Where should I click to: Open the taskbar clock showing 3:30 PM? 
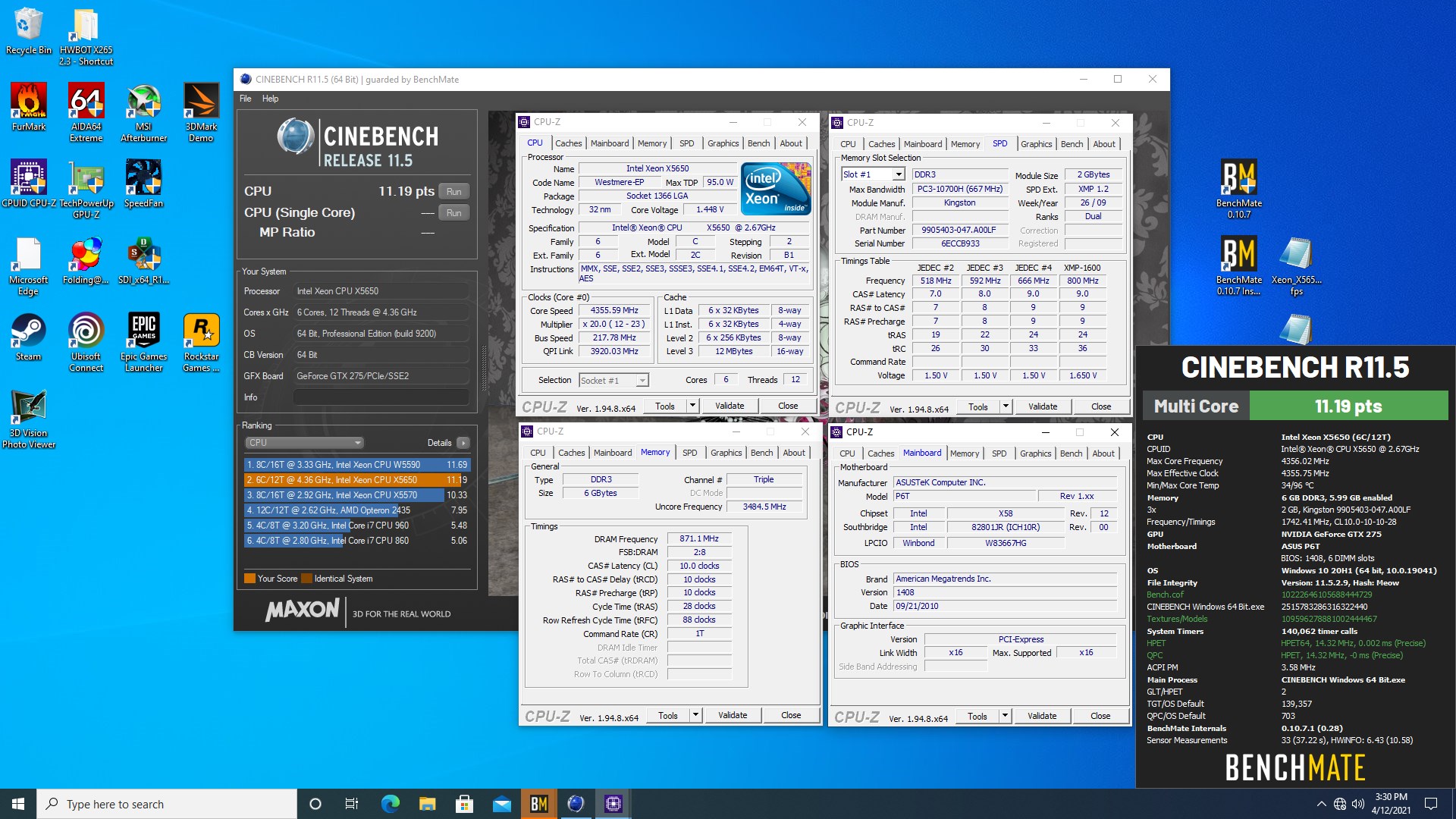click(x=1392, y=804)
